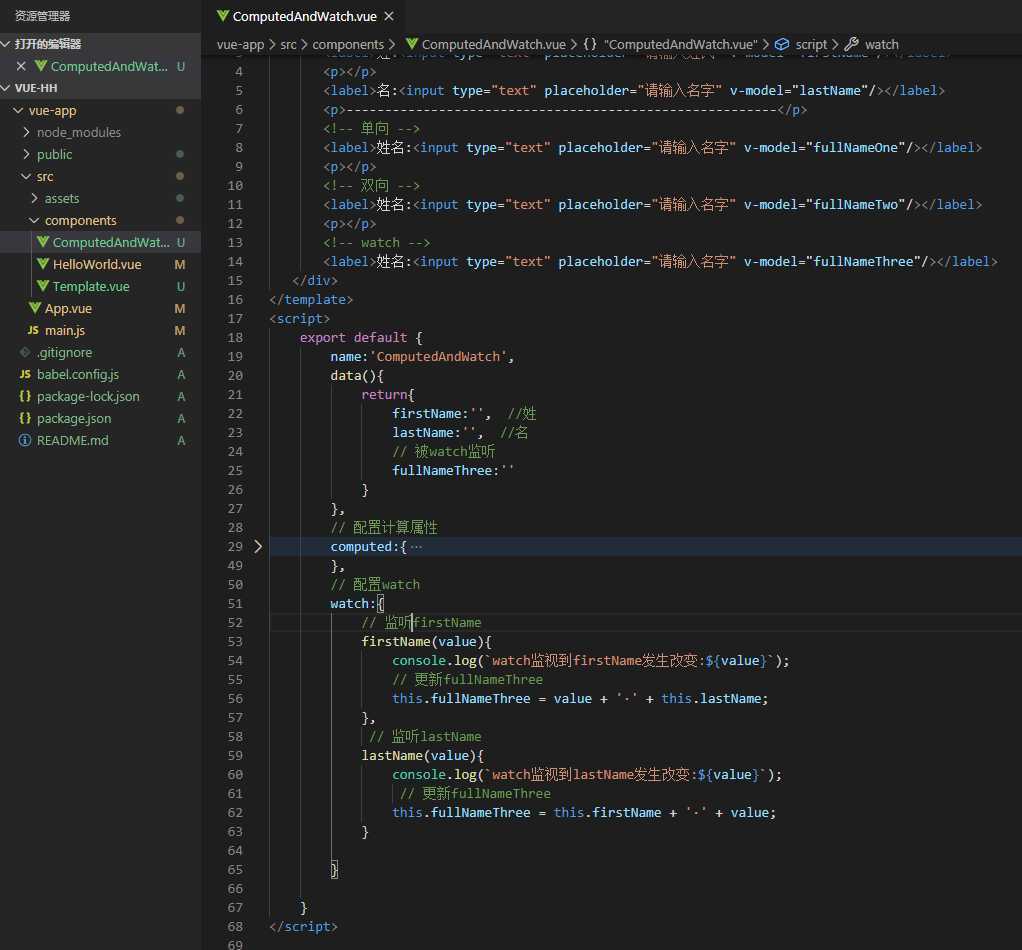The width and height of the screenshot is (1022, 950).
Task: Click cube icon before script breadcrumb
Action: click(x=781, y=44)
